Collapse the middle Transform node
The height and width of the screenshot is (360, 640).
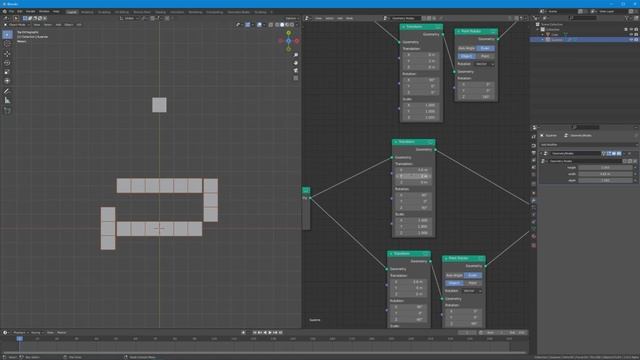point(396,142)
